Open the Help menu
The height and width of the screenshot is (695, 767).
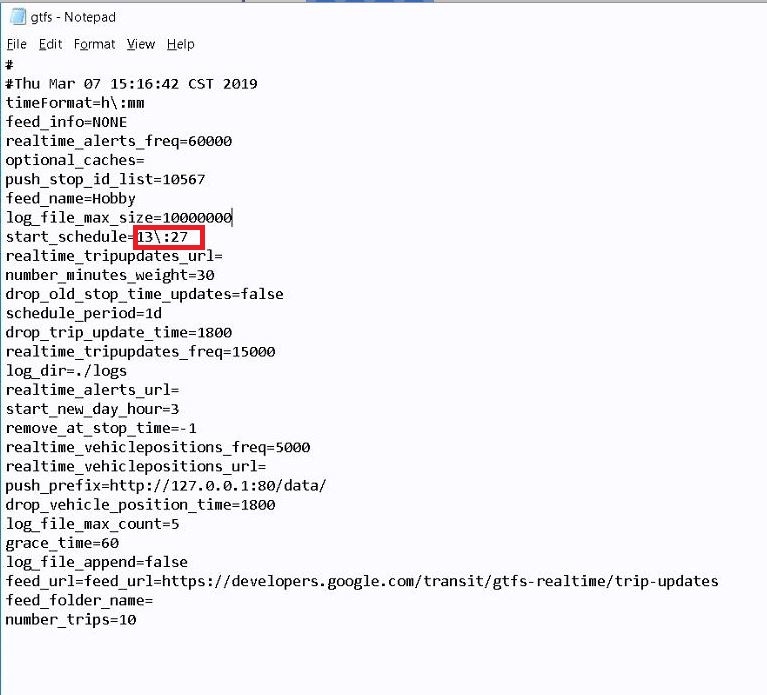point(181,44)
